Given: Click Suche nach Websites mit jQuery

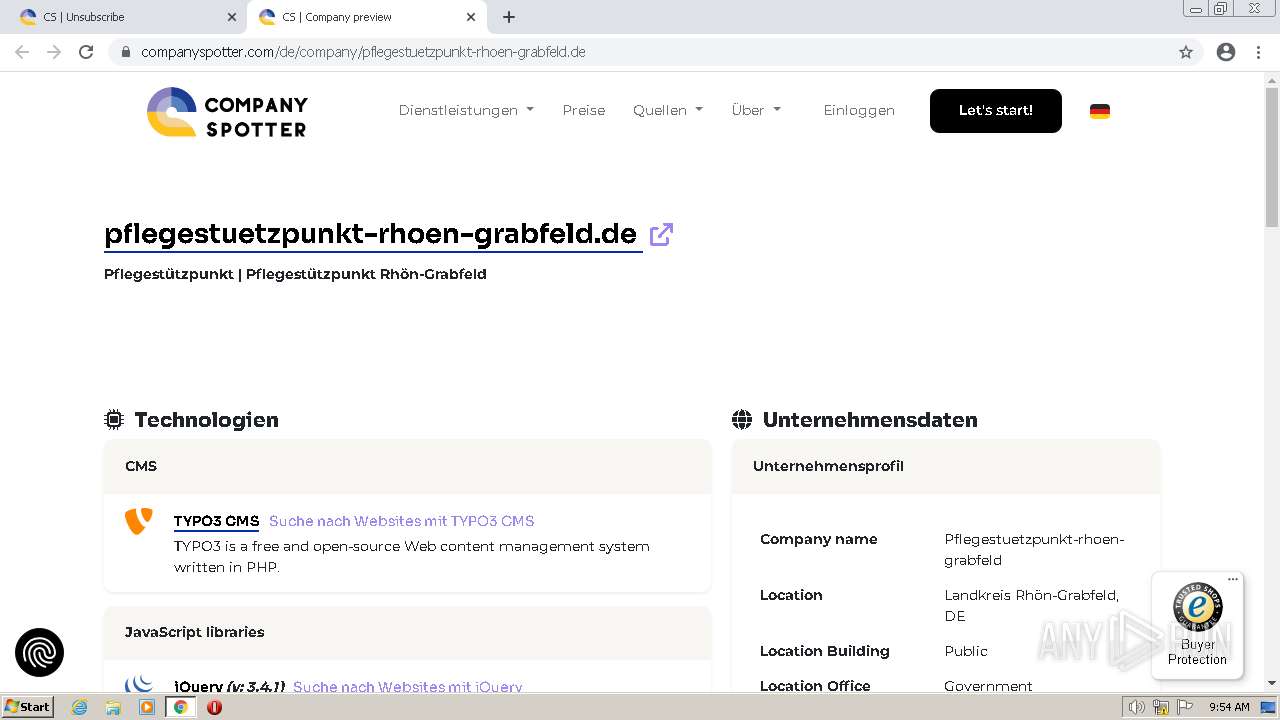Looking at the screenshot, I should pos(408,687).
